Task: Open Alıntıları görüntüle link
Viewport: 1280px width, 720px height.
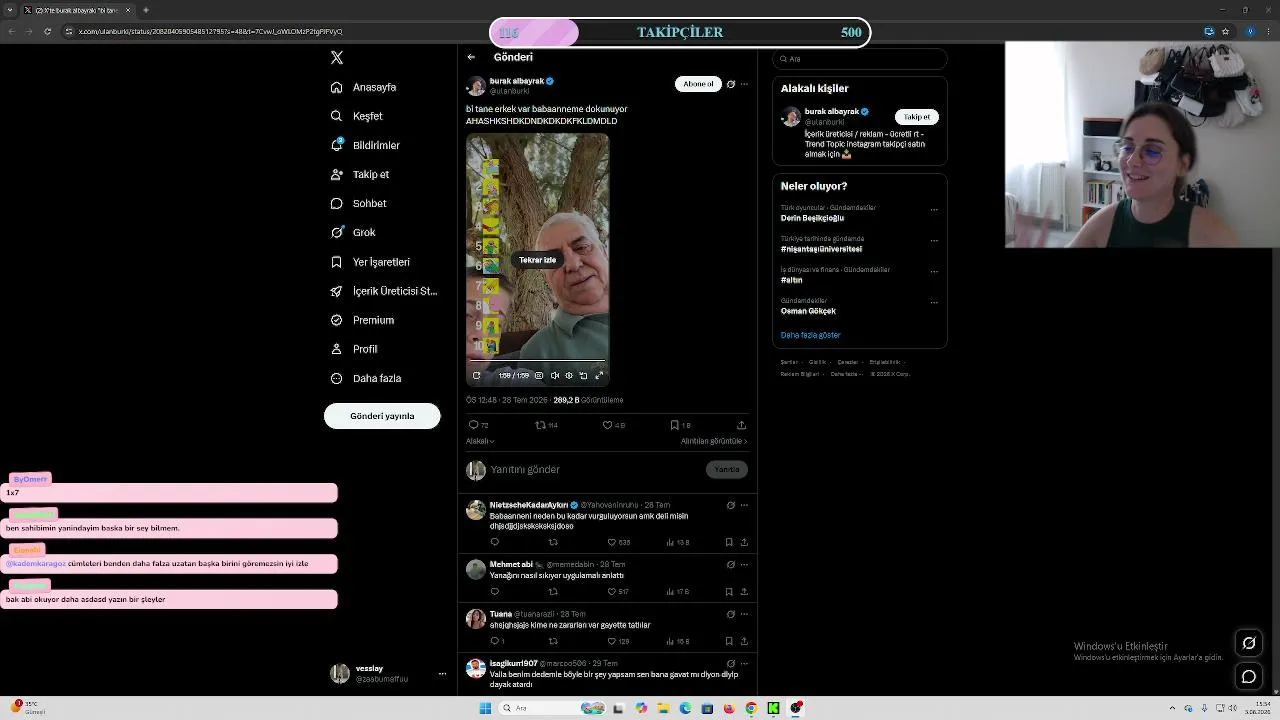Action: pyautogui.click(x=714, y=441)
